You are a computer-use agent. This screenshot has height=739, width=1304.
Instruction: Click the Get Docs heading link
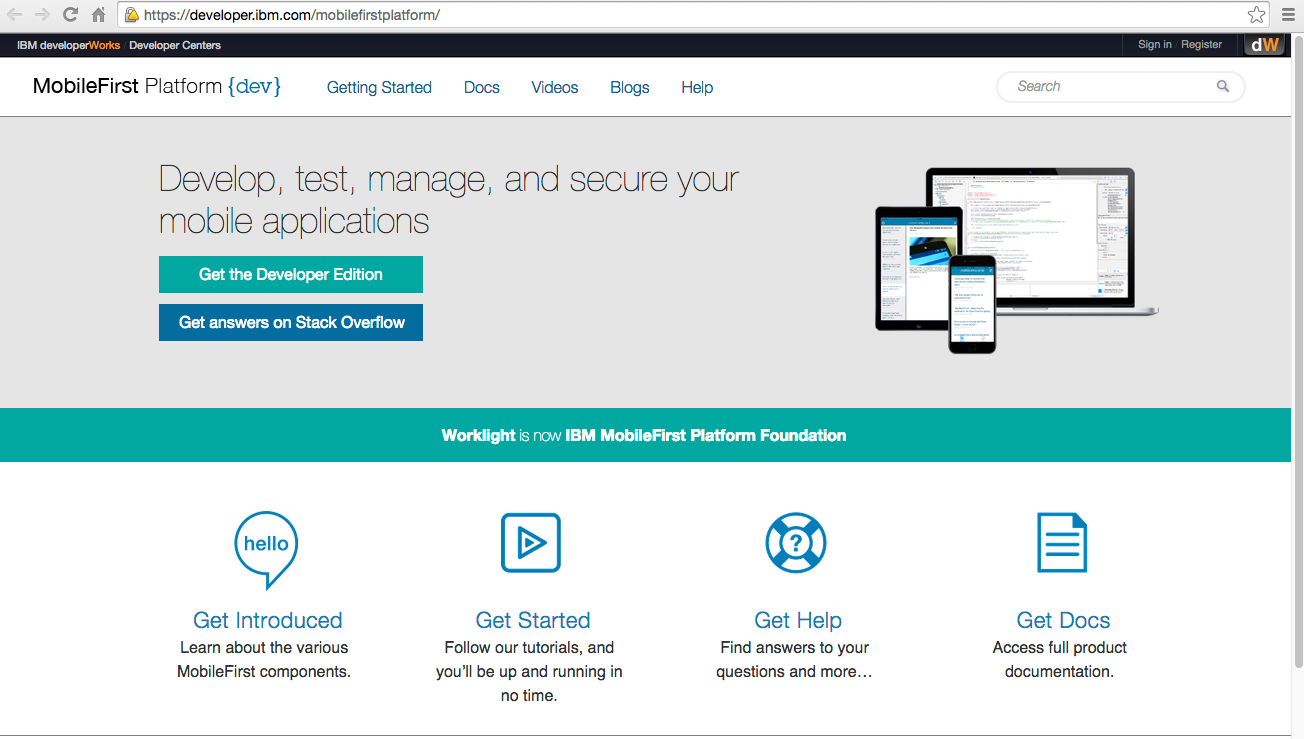point(1063,620)
